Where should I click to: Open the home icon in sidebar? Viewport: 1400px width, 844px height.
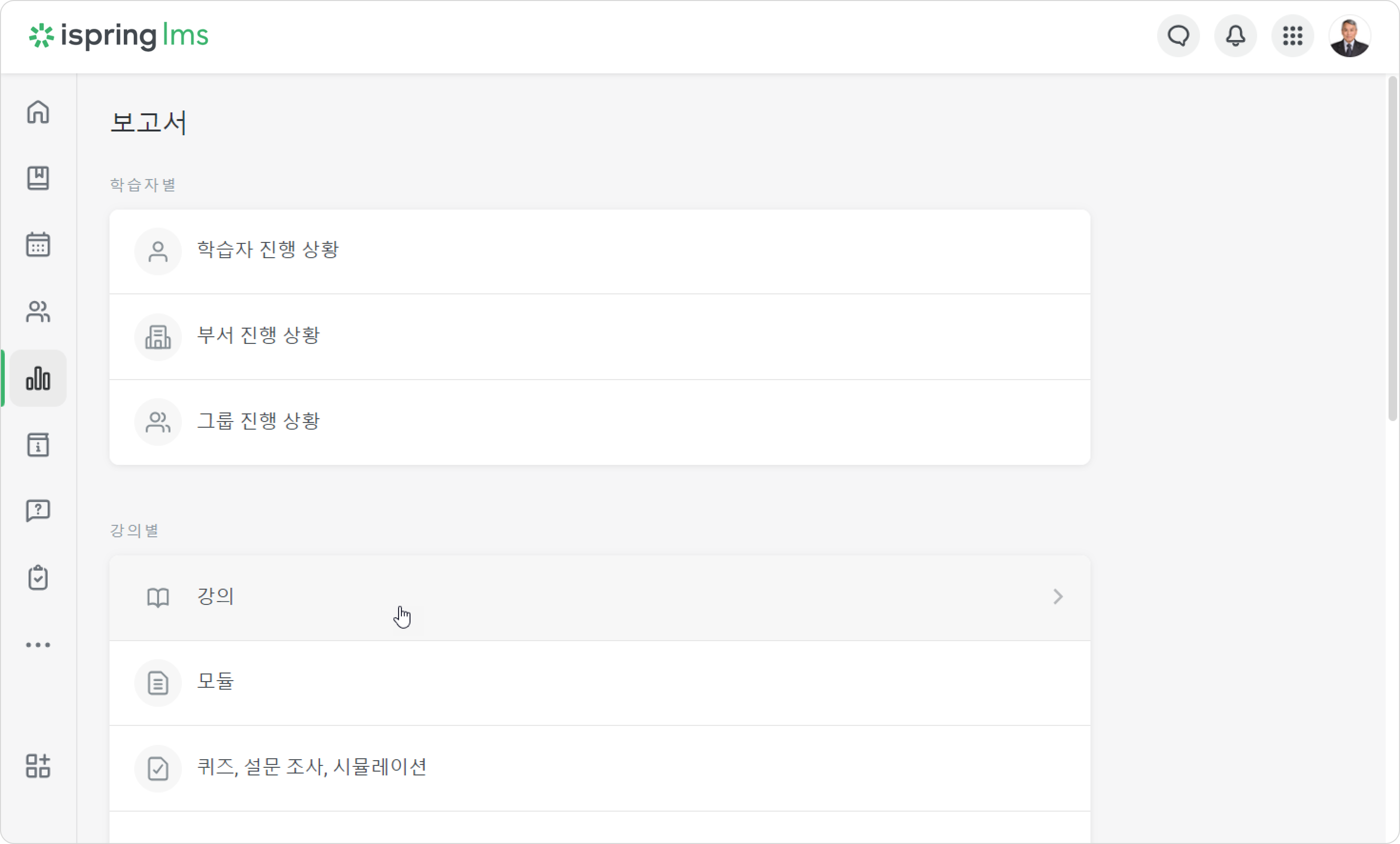point(38,112)
